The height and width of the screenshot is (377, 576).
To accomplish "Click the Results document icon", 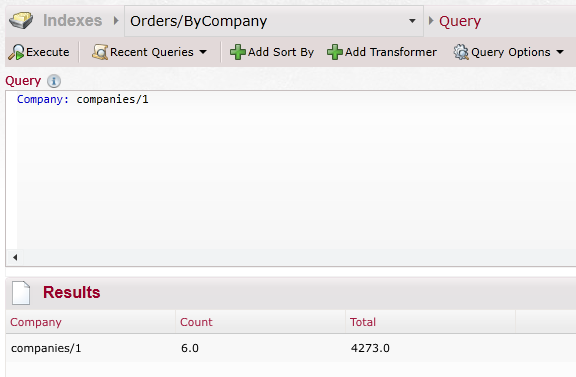I will point(21,293).
